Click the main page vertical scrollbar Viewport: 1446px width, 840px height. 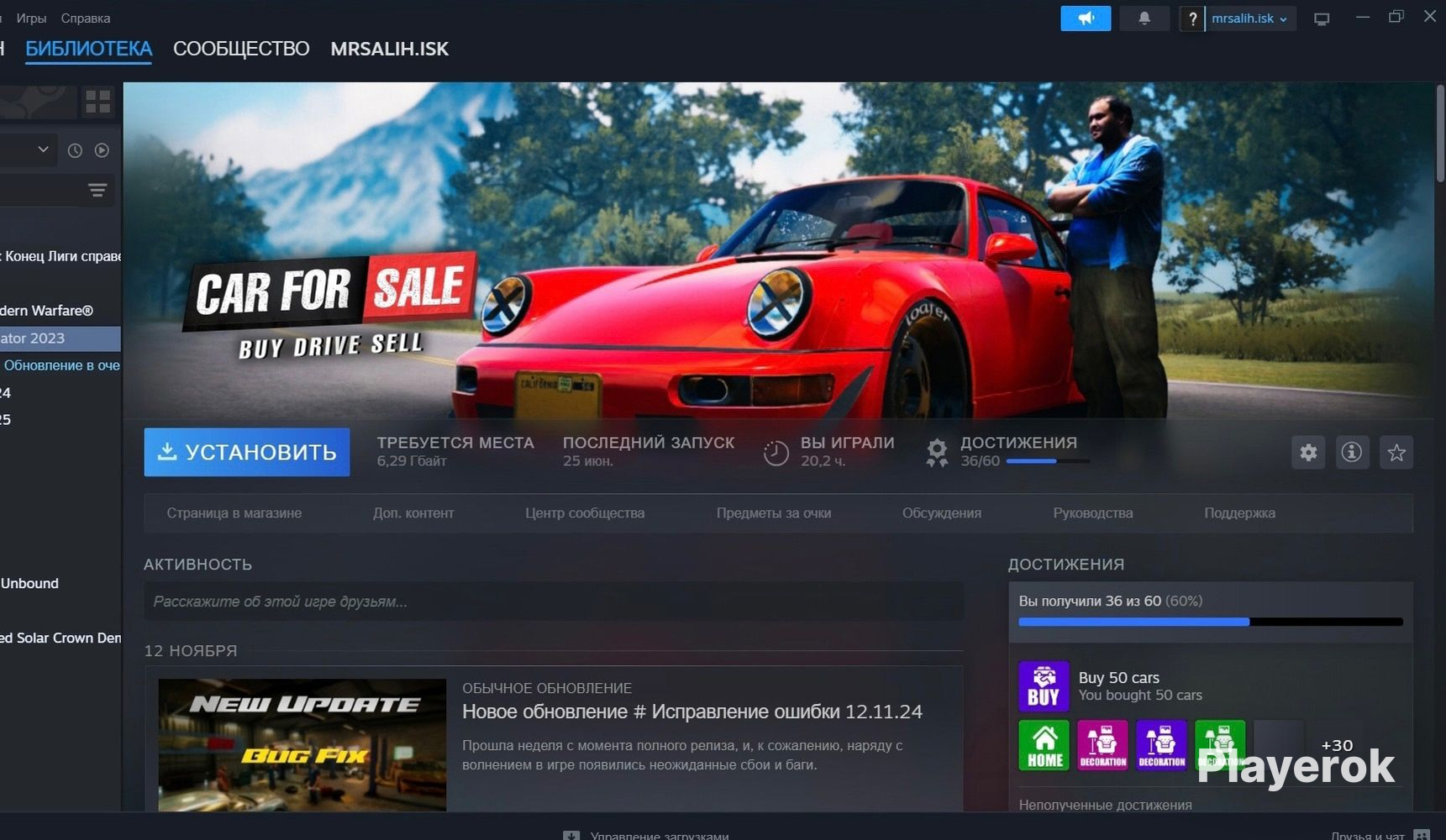pos(1440,134)
